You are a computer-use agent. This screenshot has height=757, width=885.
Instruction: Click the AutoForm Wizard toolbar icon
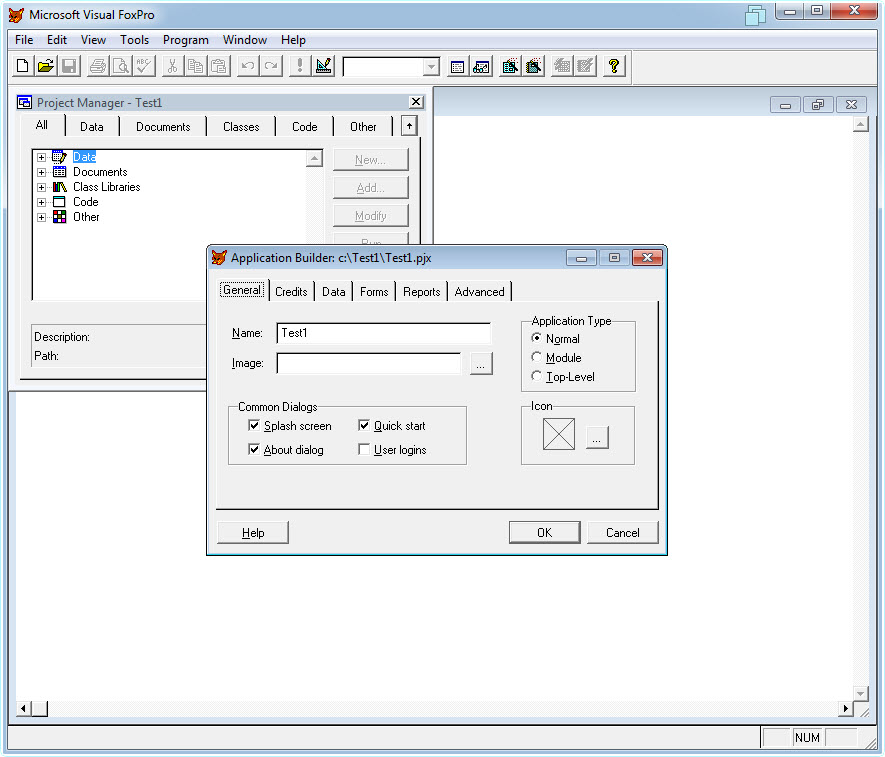click(x=562, y=66)
